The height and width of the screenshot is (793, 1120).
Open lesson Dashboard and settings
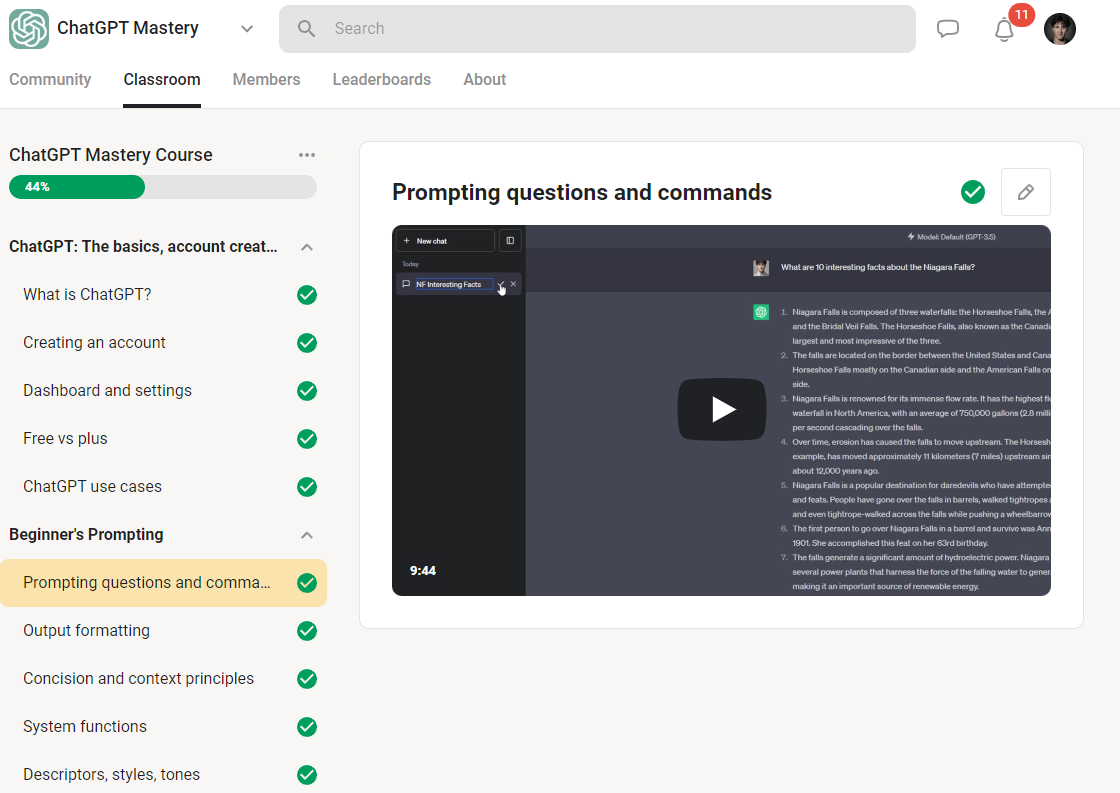tap(107, 390)
